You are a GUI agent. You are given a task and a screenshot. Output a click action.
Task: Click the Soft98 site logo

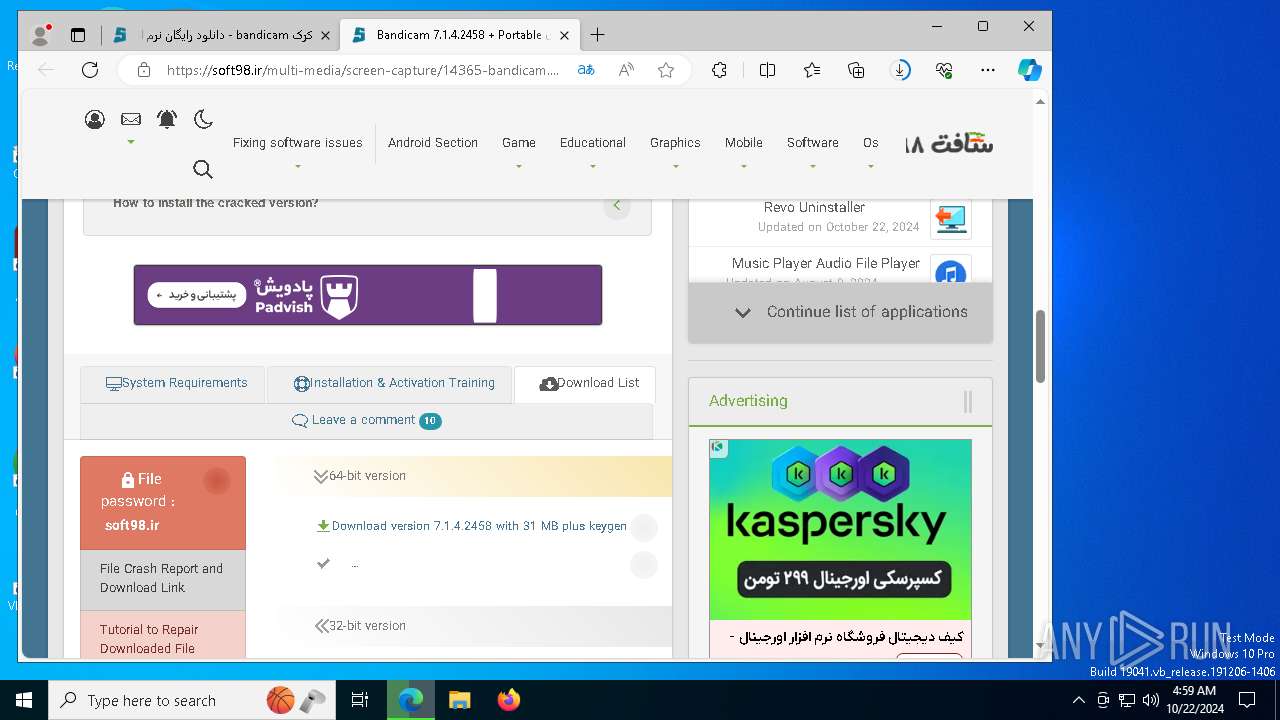pyautogui.click(x=949, y=144)
